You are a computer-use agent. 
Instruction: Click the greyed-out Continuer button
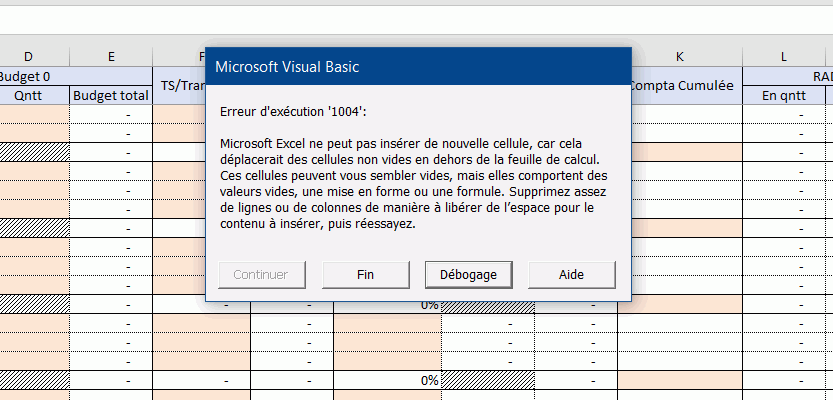click(260, 274)
